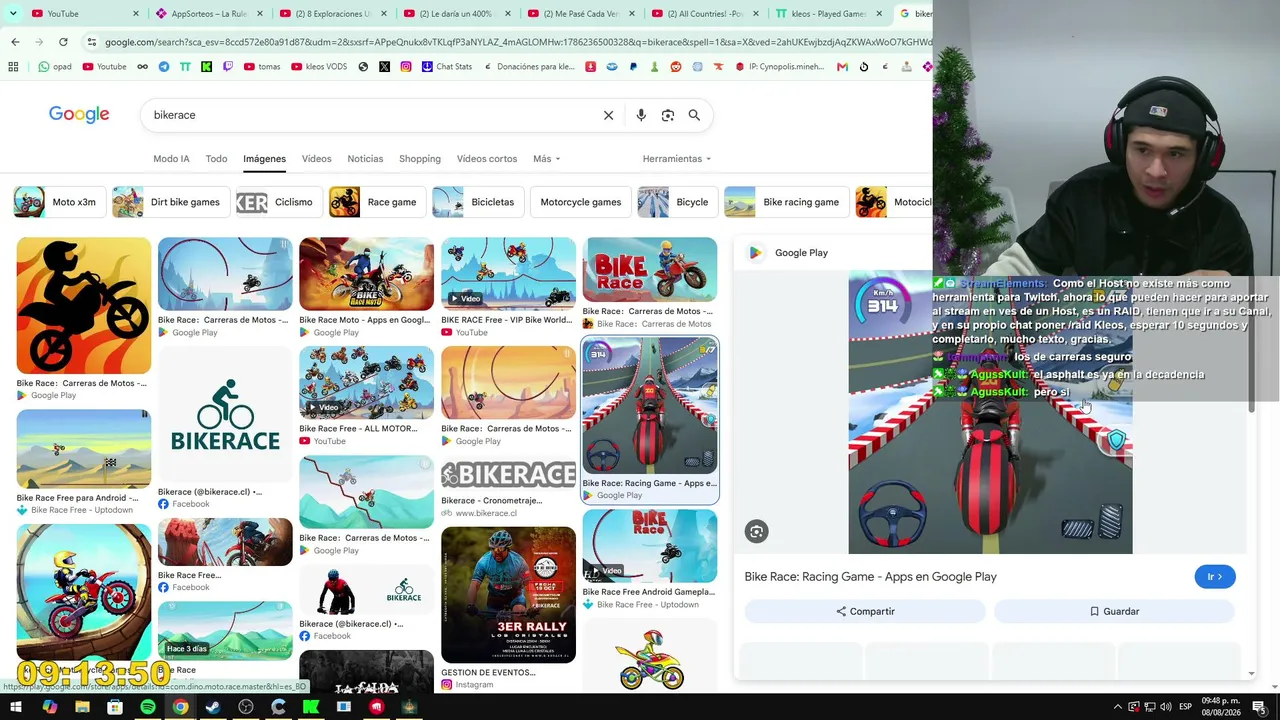Switch to the Shopping results tab
1280x720 pixels.
click(x=420, y=159)
